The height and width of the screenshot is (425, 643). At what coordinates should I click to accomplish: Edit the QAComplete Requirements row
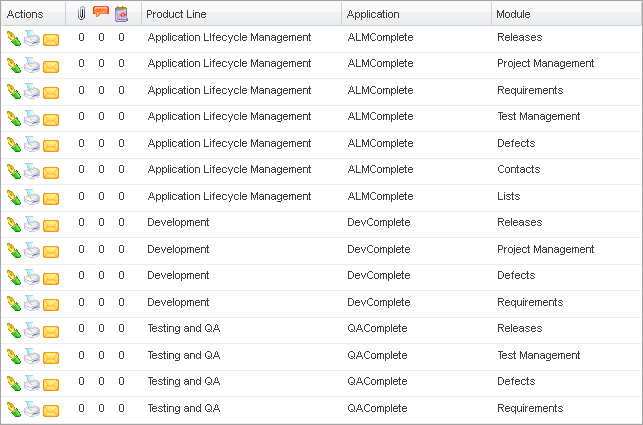pyautogui.click(x=14, y=410)
